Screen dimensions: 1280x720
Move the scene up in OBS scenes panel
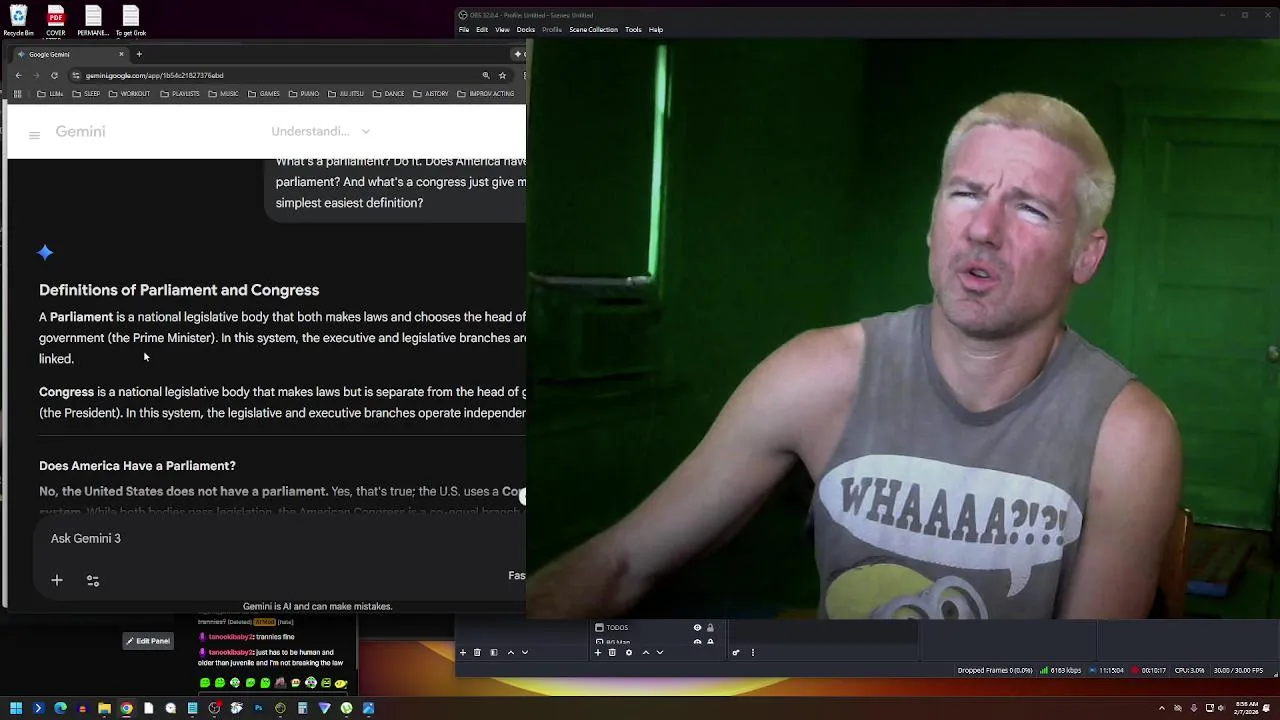(x=511, y=652)
